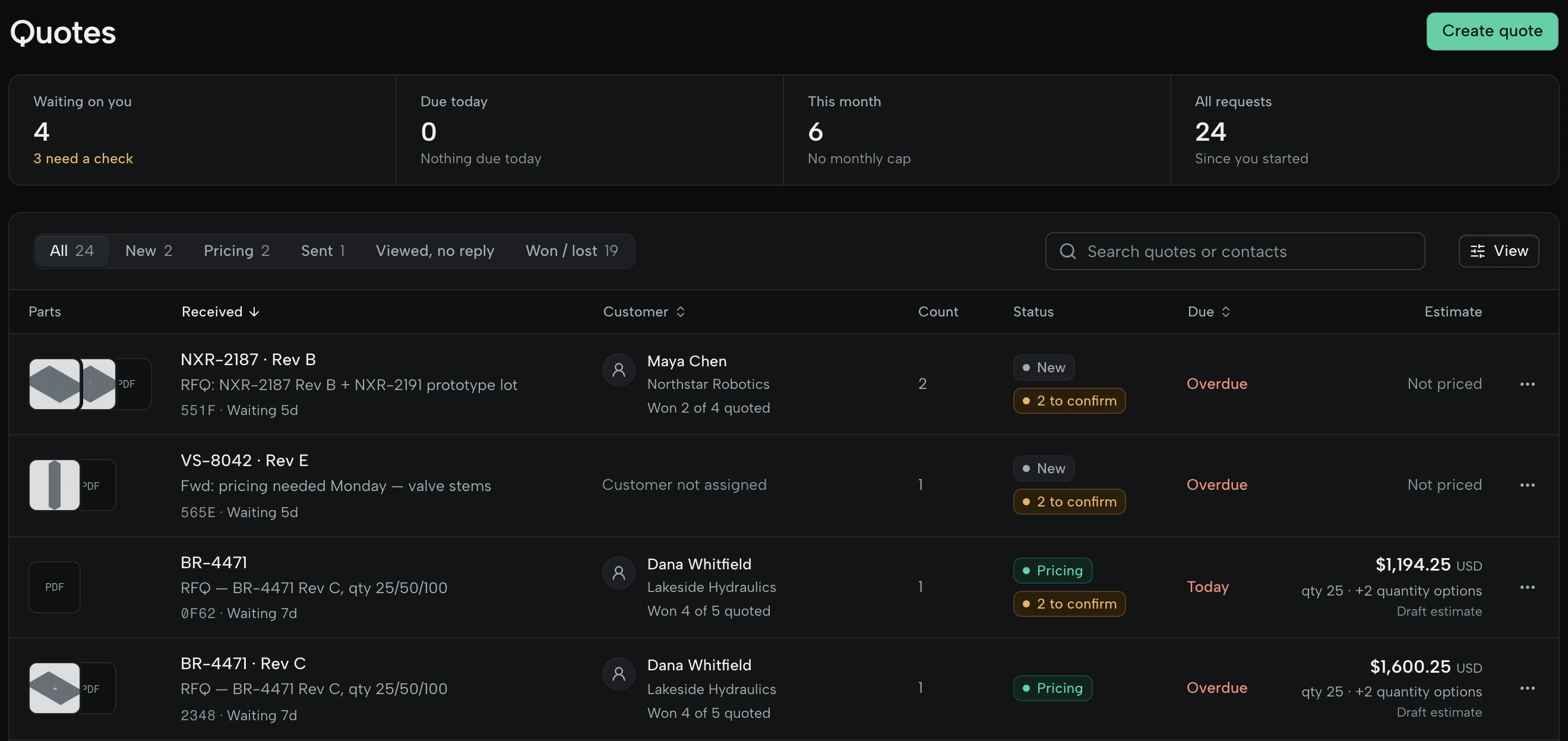Switch to the Won / lost tab
The image size is (1568, 741).
tap(571, 251)
